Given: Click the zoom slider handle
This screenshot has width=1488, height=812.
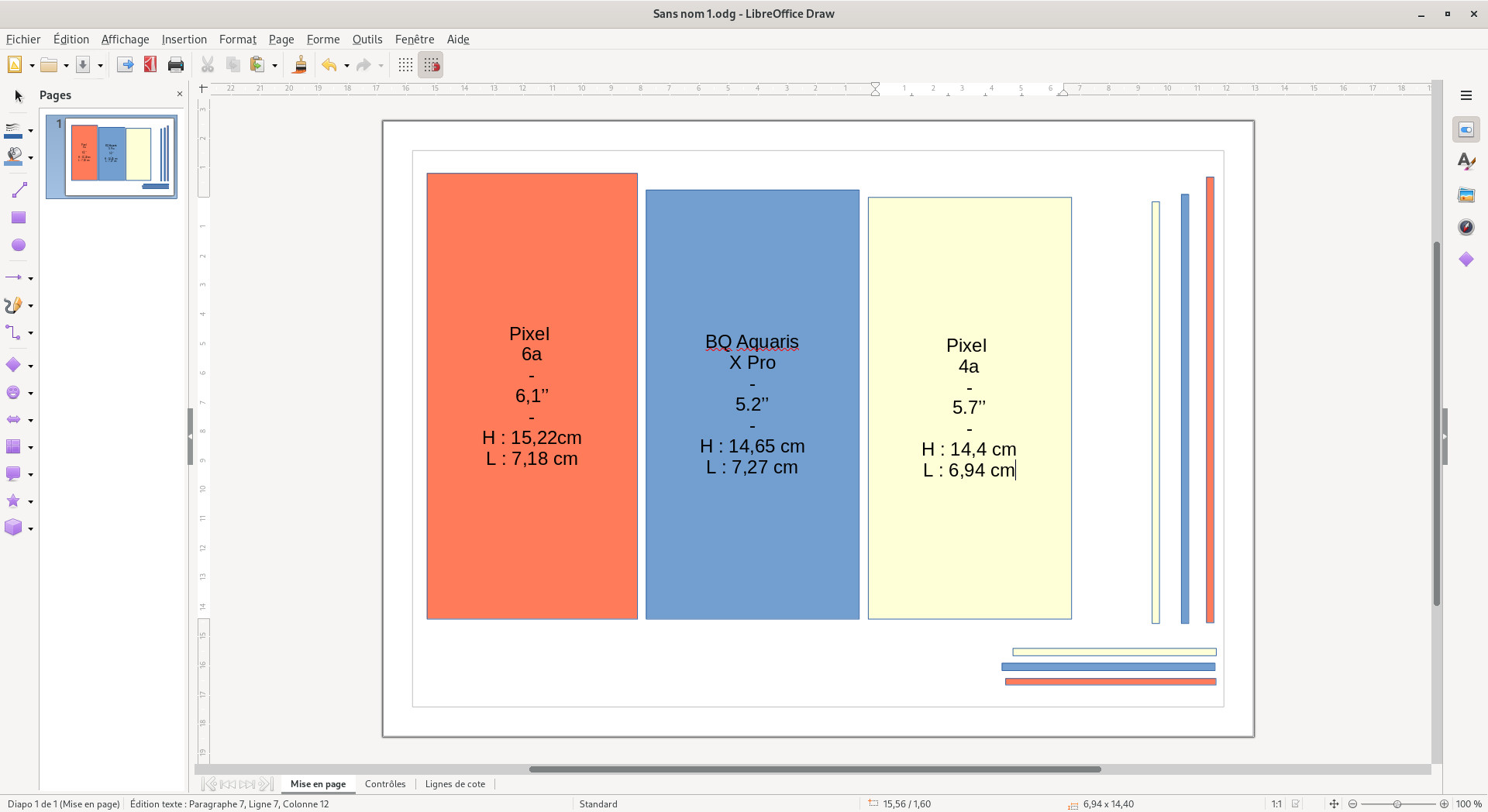Looking at the screenshot, I should (x=1397, y=804).
